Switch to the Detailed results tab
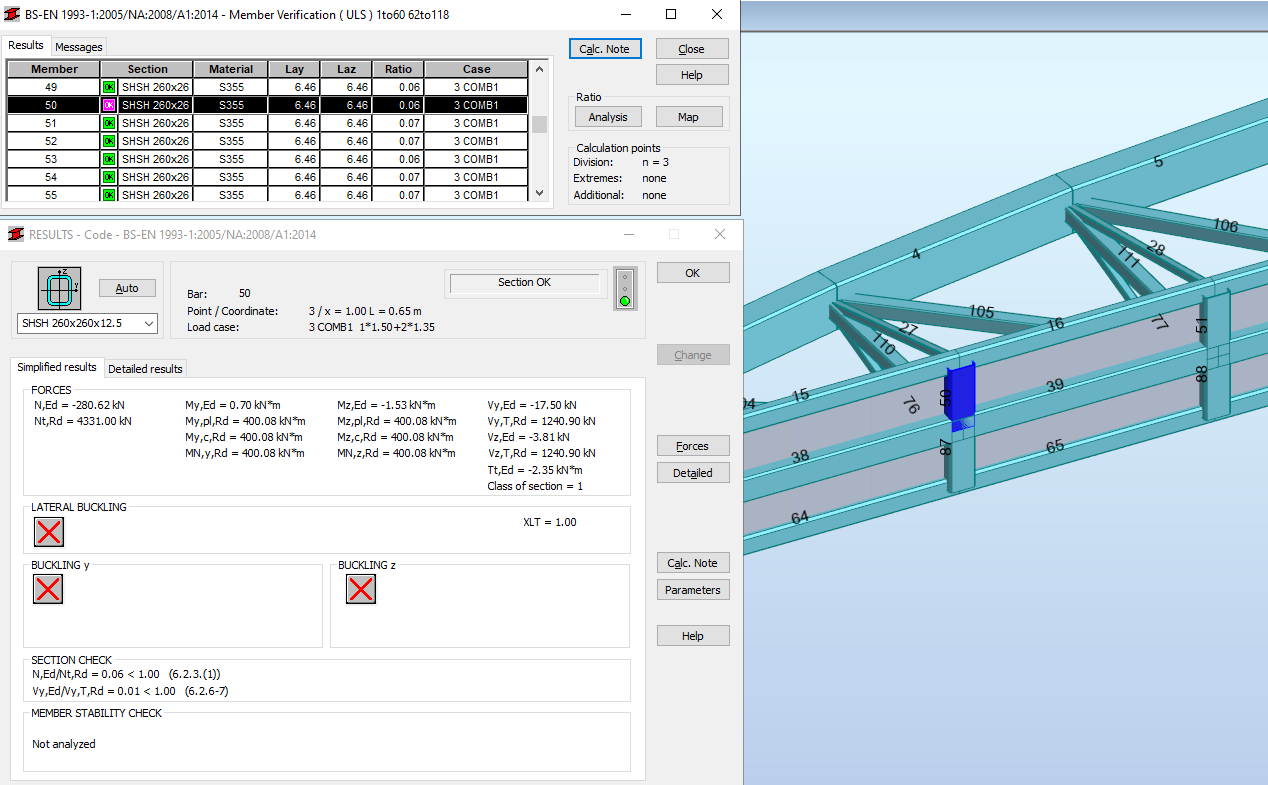 coord(145,368)
